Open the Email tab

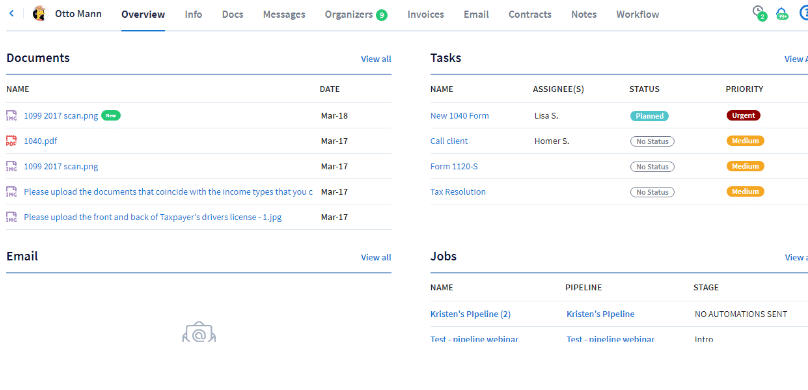point(476,14)
